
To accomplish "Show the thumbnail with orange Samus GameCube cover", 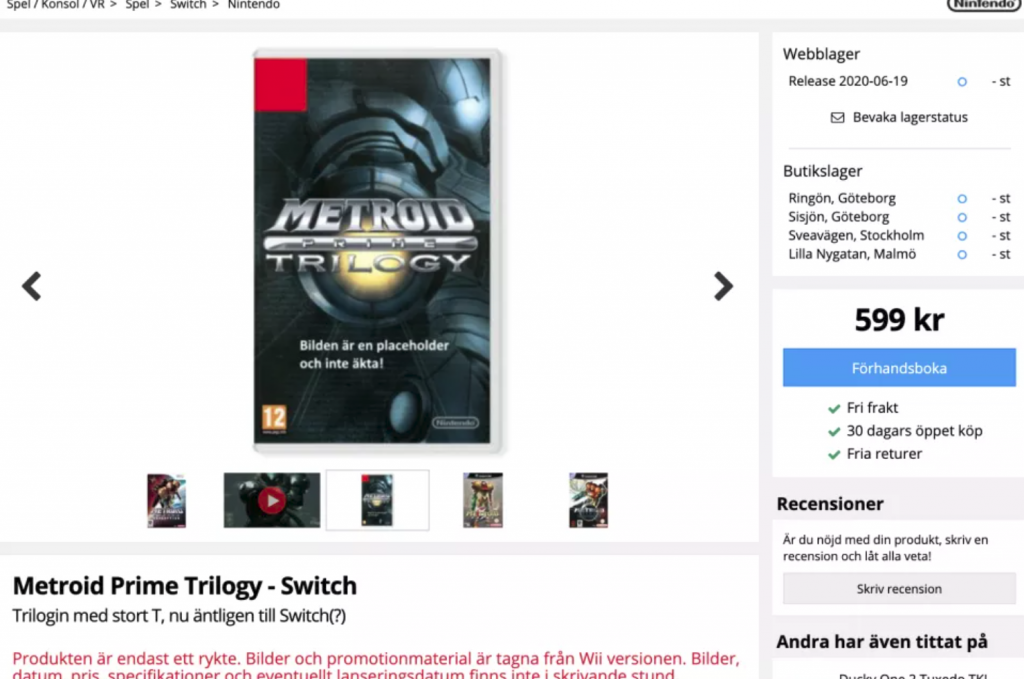I will click(x=483, y=501).
